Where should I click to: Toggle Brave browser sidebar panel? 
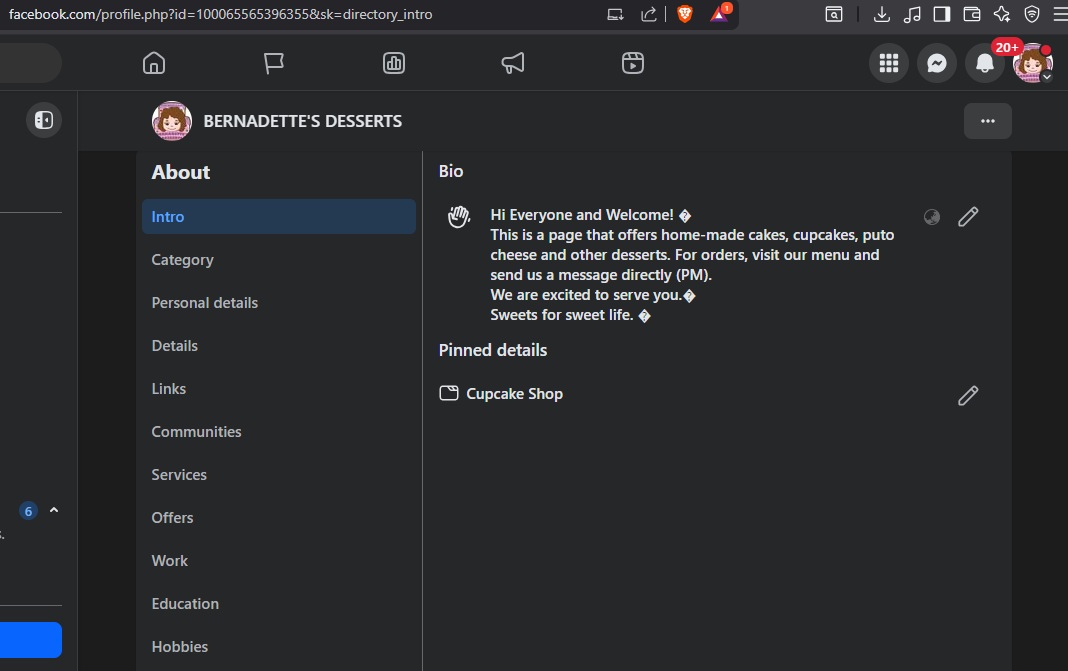(941, 14)
